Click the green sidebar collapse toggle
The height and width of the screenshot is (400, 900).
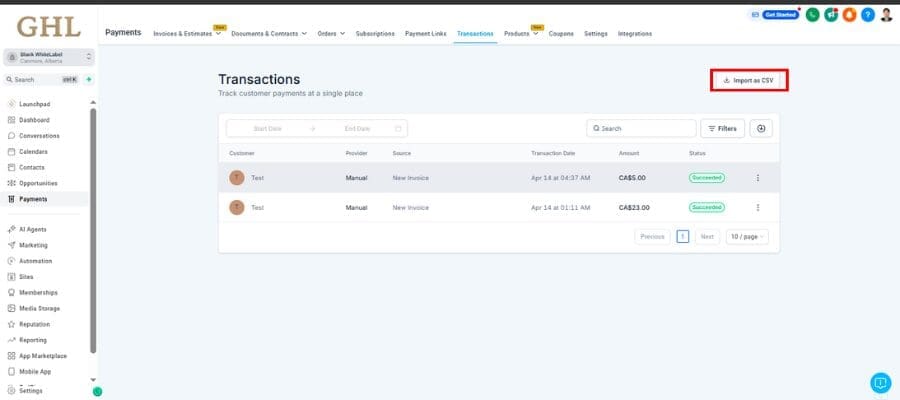[98, 392]
